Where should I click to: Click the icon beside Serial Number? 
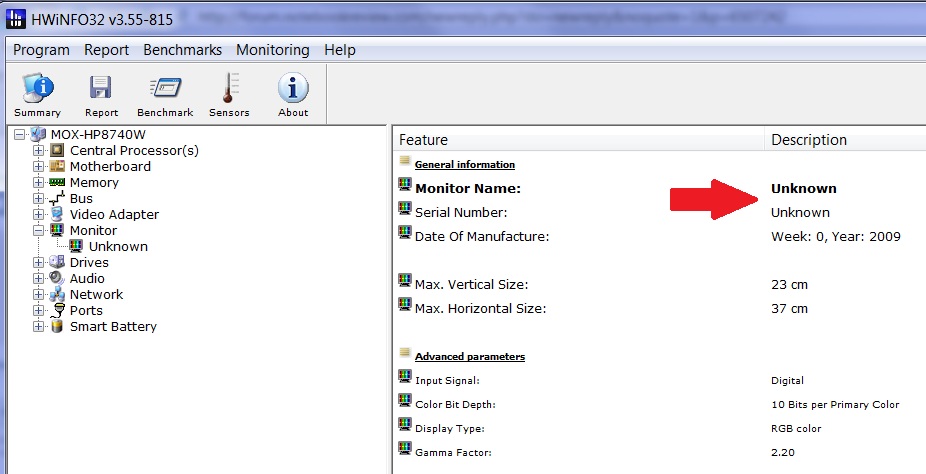point(405,208)
